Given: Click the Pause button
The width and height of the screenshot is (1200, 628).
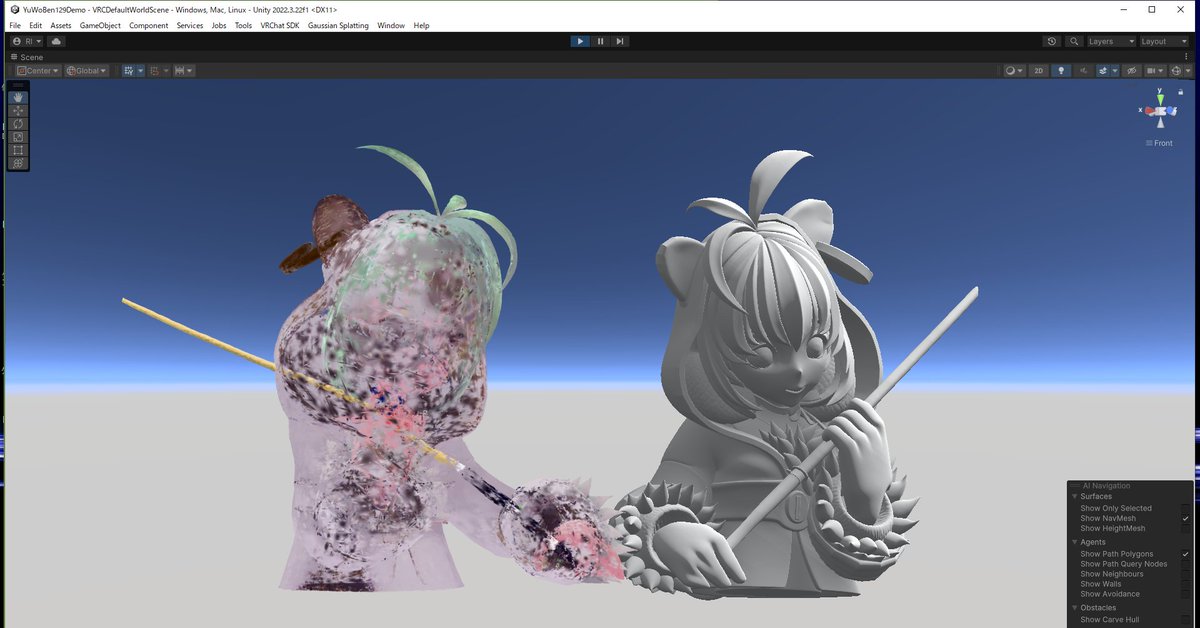Looking at the screenshot, I should [600, 41].
